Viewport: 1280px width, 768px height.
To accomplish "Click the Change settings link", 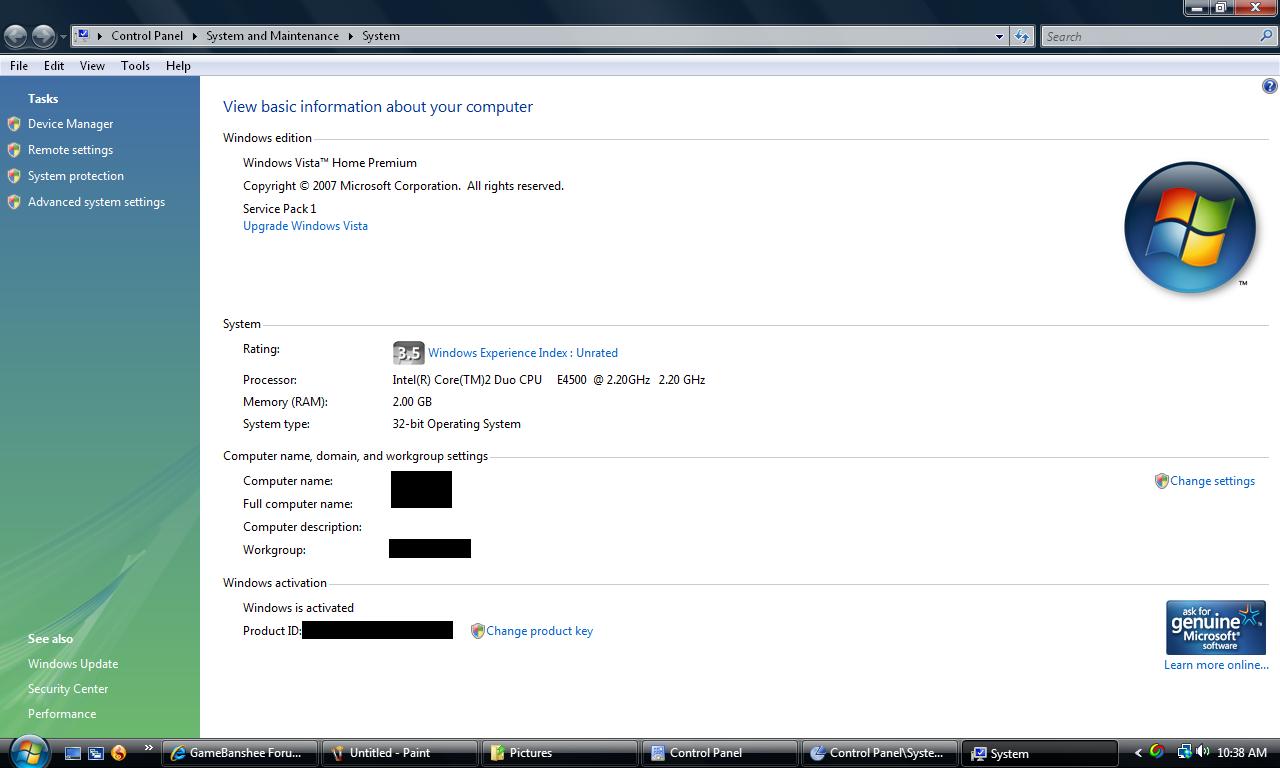I will click(x=1212, y=481).
